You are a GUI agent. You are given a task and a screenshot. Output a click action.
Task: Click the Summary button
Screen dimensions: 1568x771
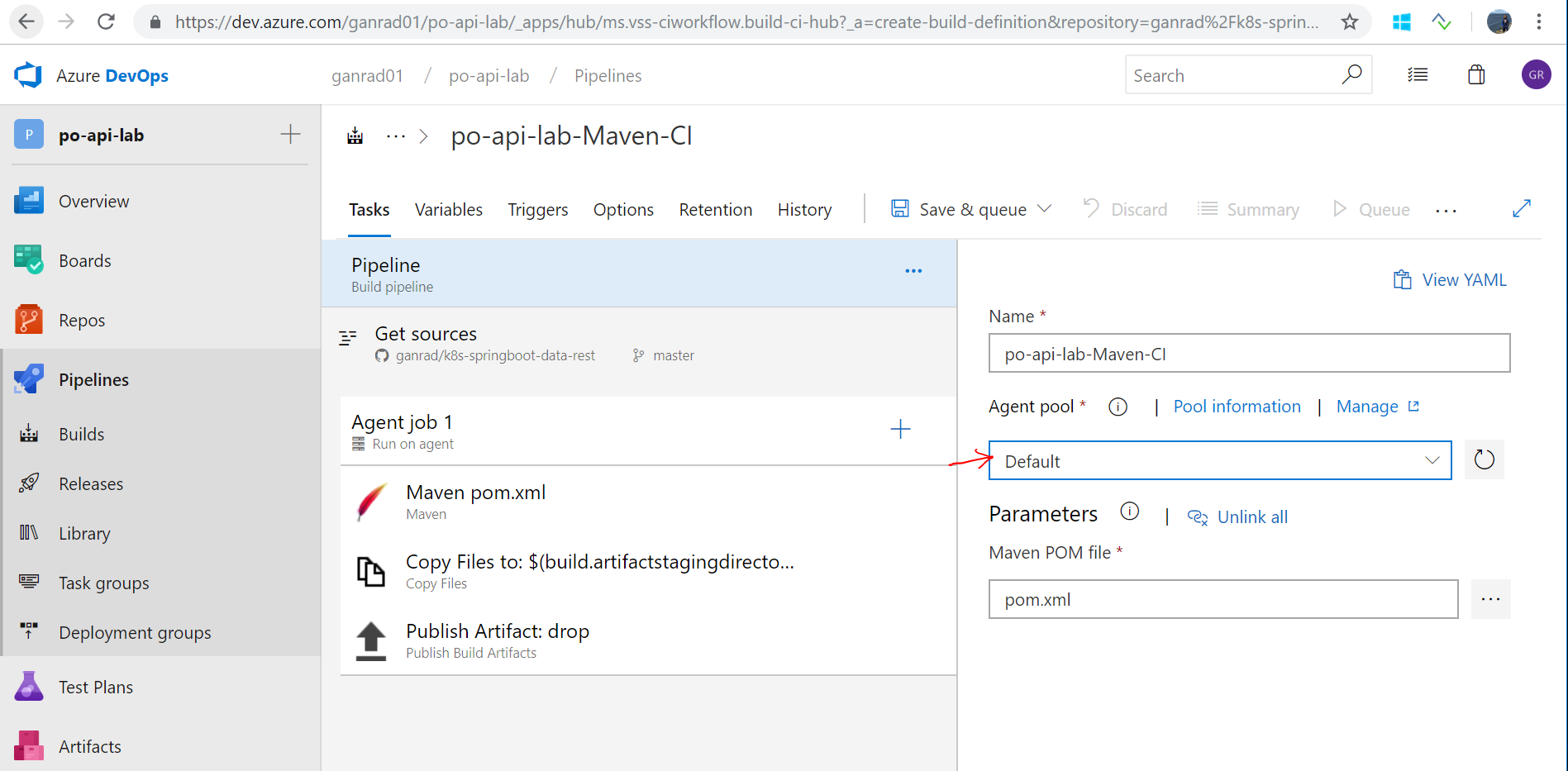pos(1248,209)
